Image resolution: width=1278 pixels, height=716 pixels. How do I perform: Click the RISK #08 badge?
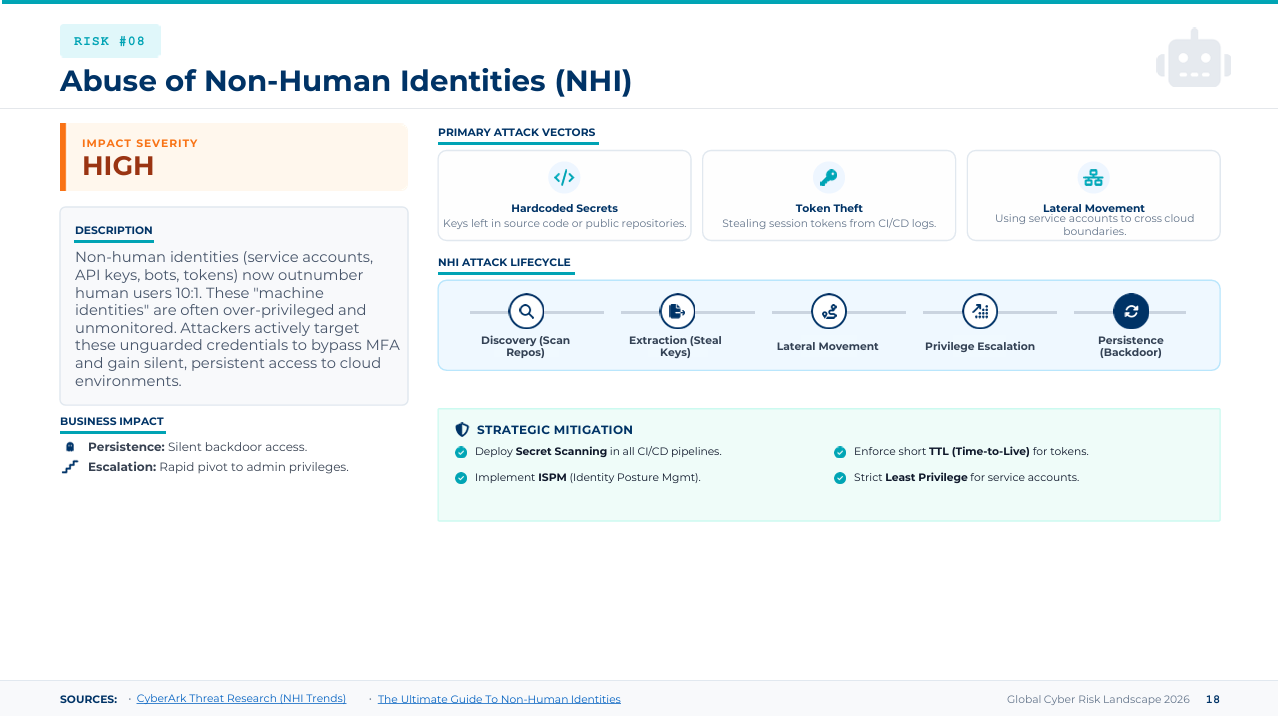[x=110, y=41]
